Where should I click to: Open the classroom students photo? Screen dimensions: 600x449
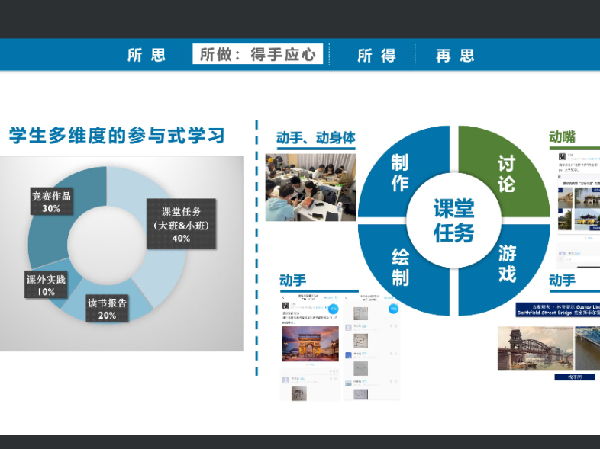[309, 188]
